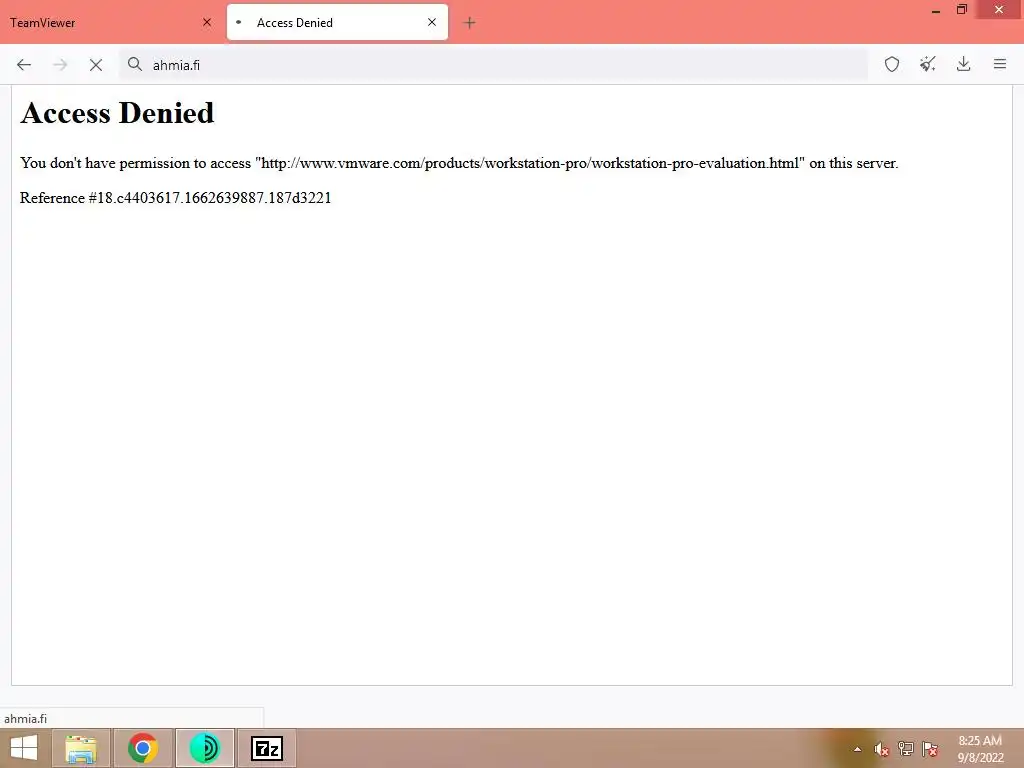This screenshot has width=1024, height=768.
Task: Open 7-Zip from taskbar
Action: (266, 748)
